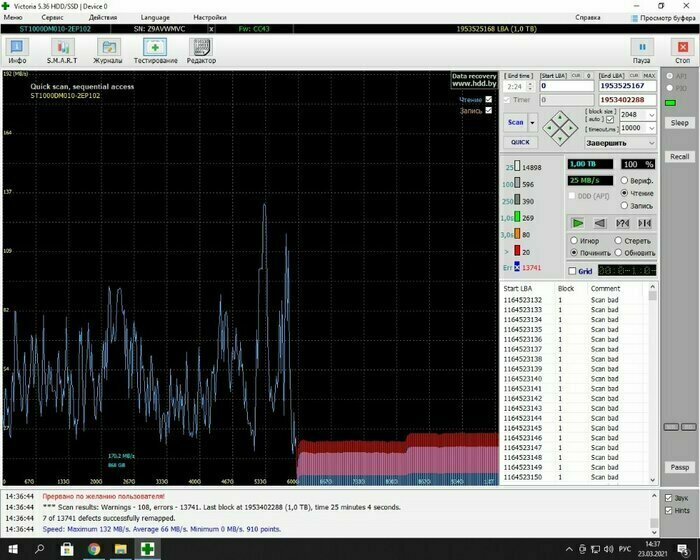Viewport: 700px width, 560px height.
Task: Open the Завершить action dropdown
Action: pos(652,142)
